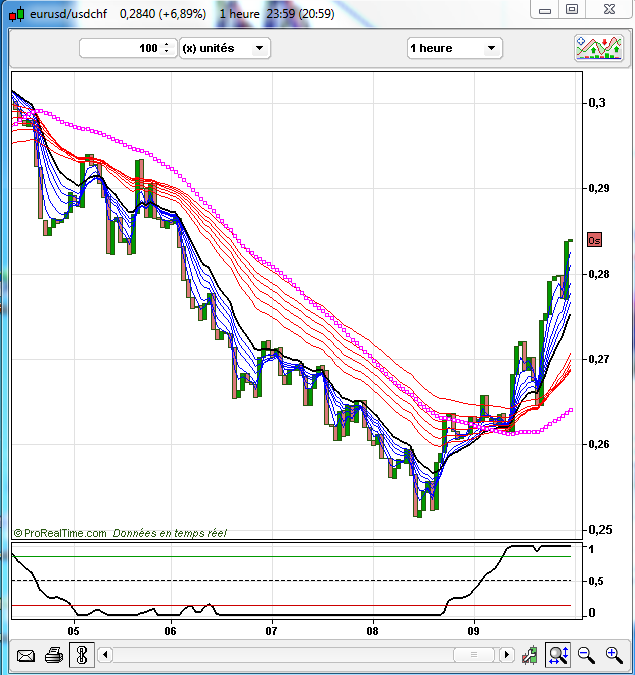Click the trading order icon in bottom toolbar
The image size is (635, 675).
pos(531,656)
